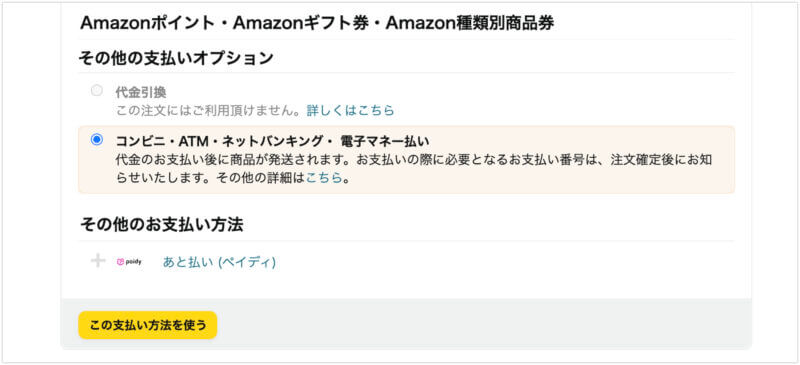
Task: Click この注文にはご利用頂けません notice text
Action: click(211, 110)
